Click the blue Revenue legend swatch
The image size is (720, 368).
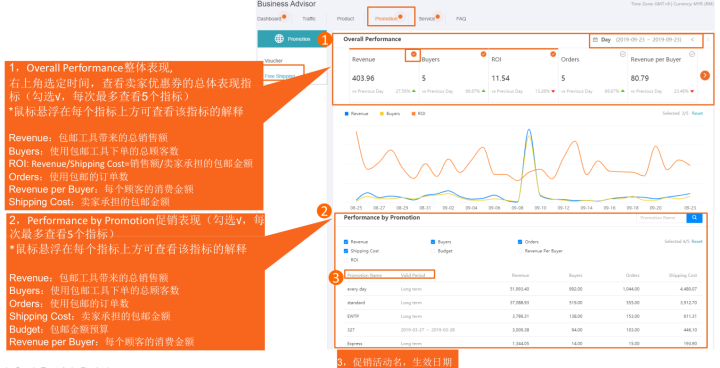point(346,113)
